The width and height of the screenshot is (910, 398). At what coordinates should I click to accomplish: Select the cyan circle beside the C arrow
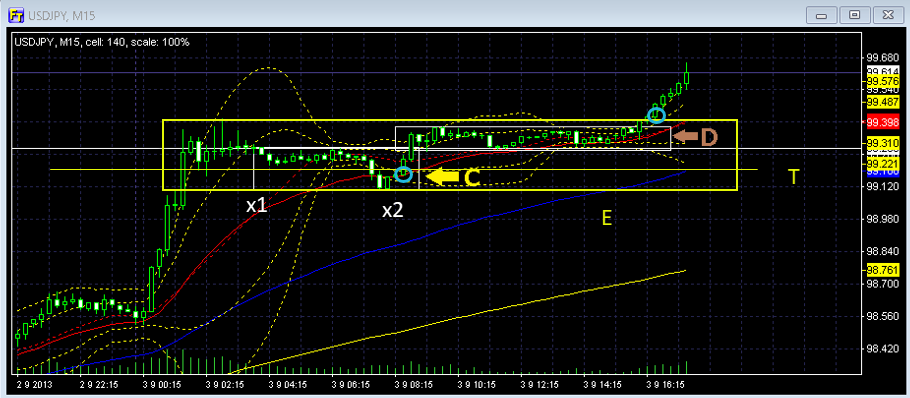coord(404,173)
